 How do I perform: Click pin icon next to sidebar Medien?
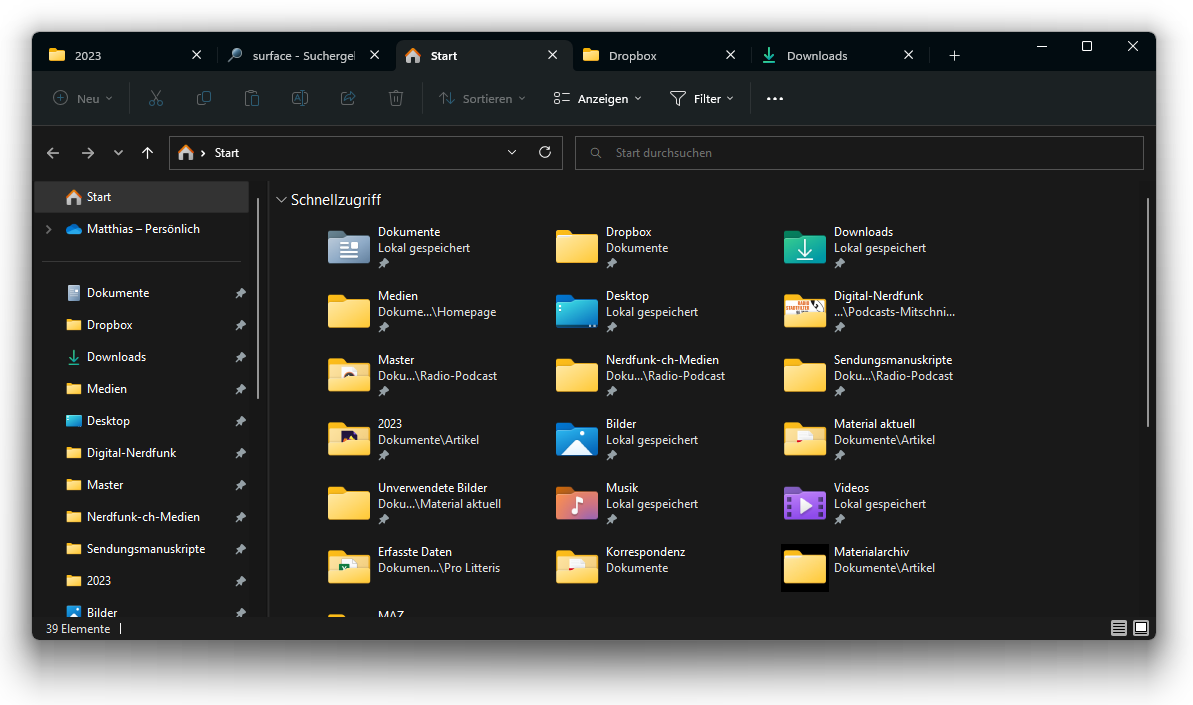[240, 389]
